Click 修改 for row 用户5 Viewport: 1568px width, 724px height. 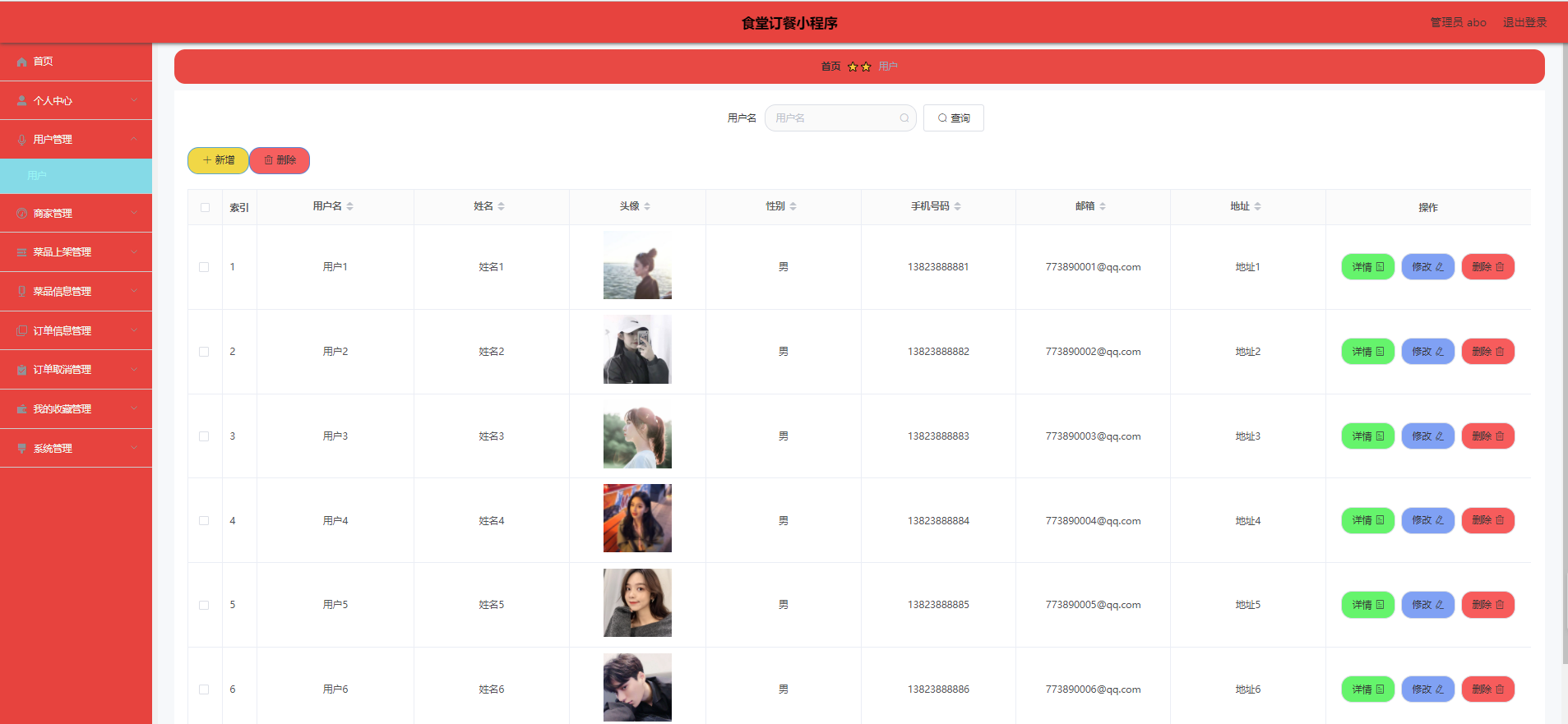pos(1428,605)
